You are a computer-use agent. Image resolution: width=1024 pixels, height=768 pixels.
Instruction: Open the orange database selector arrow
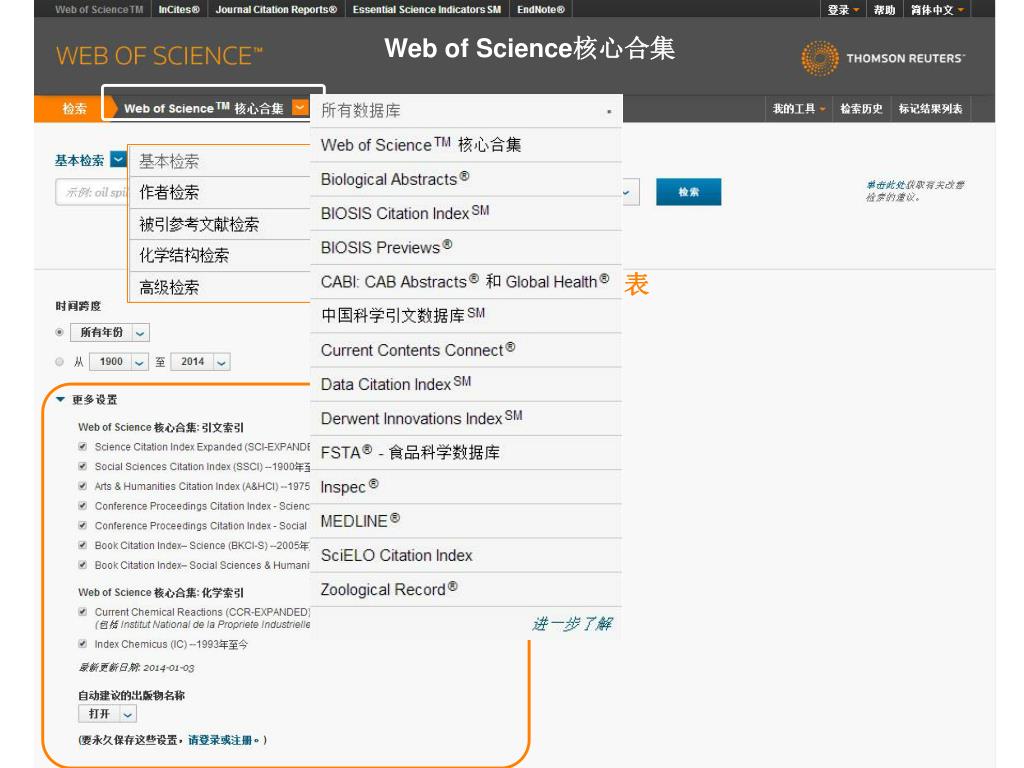pos(300,107)
